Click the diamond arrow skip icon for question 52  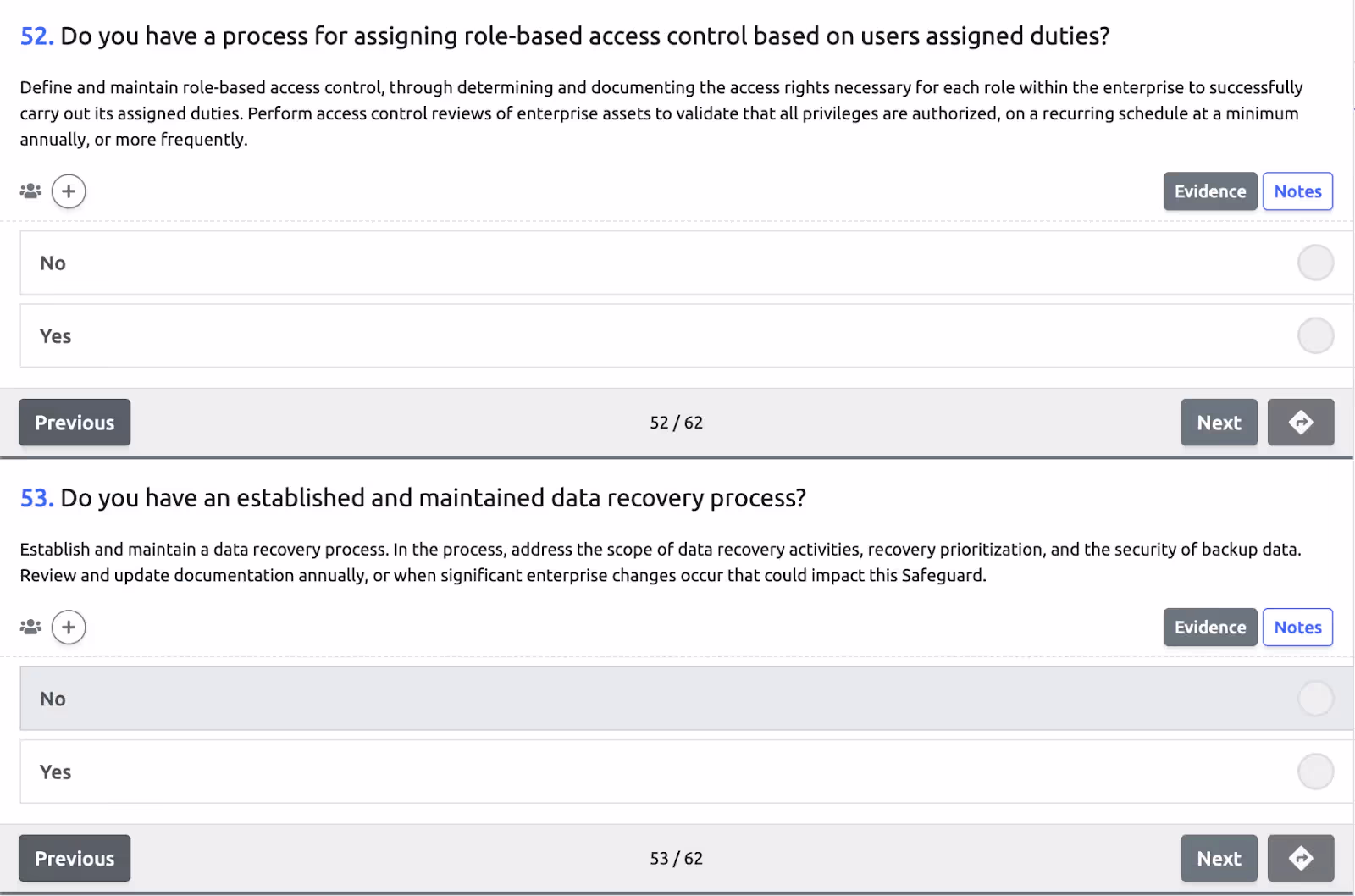coord(1301,423)
